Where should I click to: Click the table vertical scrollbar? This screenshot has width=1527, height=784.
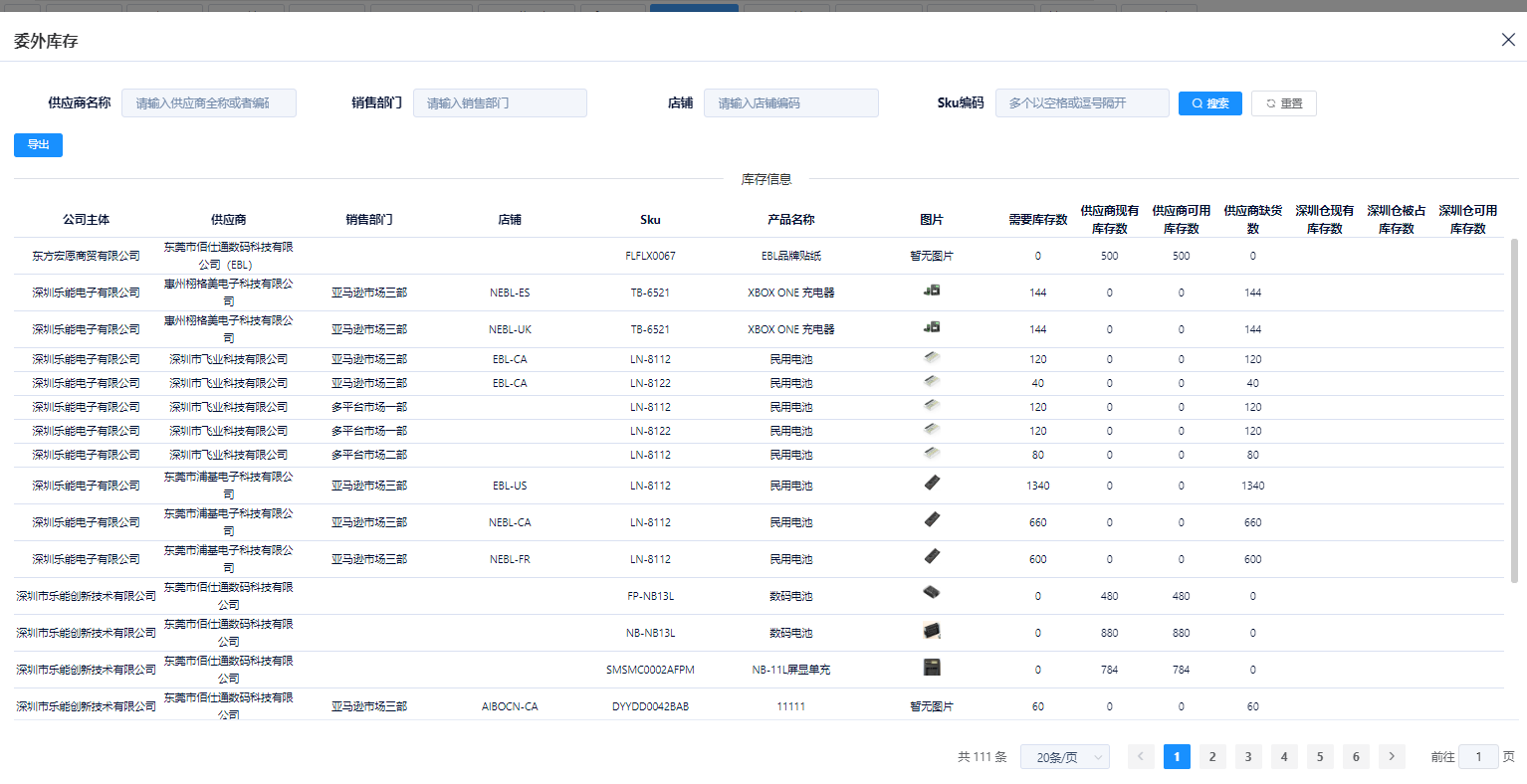[x=1514, y=410]
